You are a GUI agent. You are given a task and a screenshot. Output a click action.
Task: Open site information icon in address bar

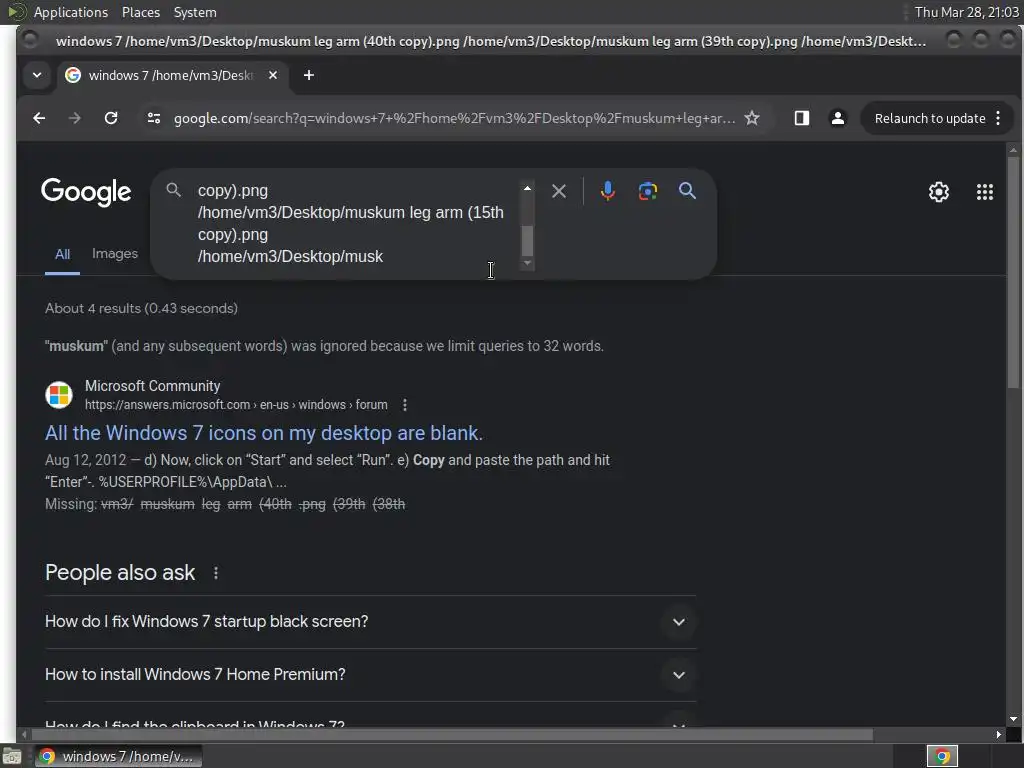click(x=154, y=118)
